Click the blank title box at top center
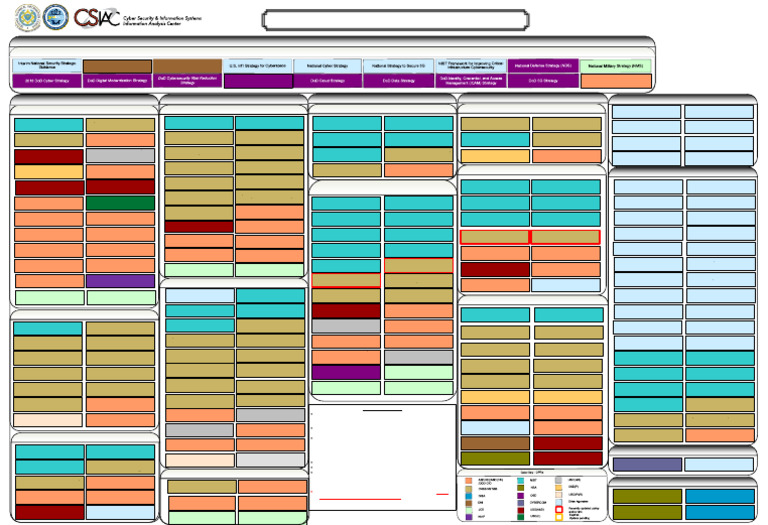 [x=395, y=20]
